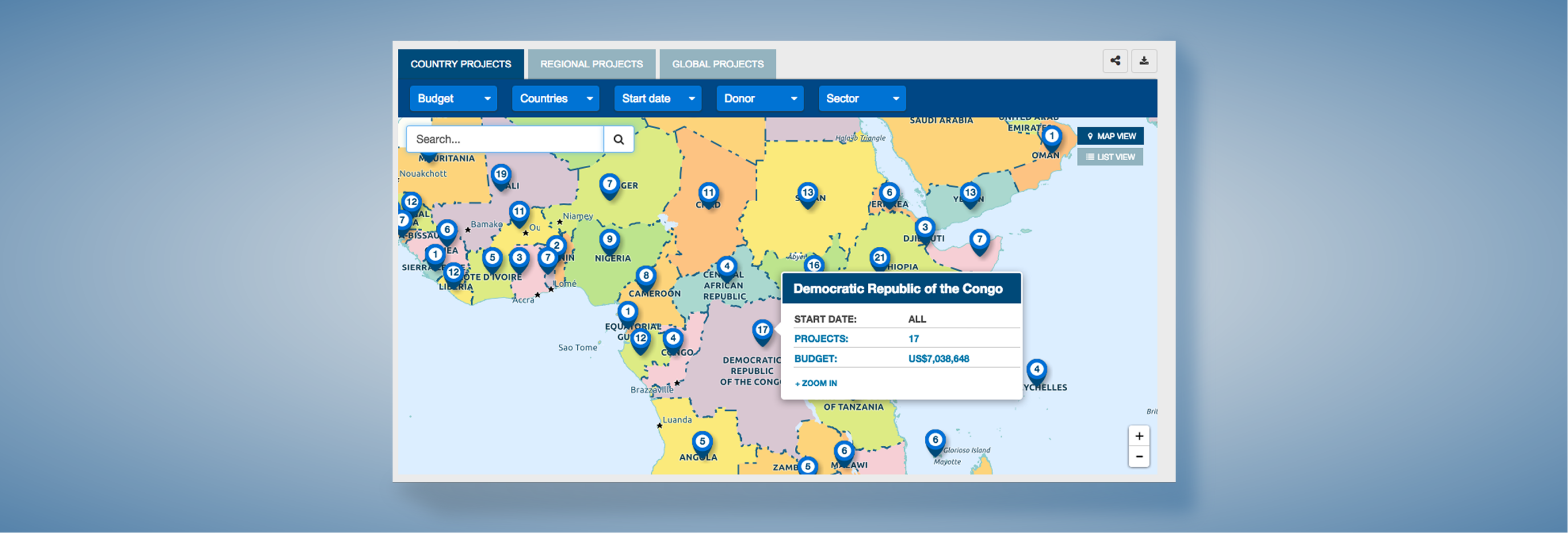
Task: Open the Global Projects tab
Action: [x=718, y=64]
